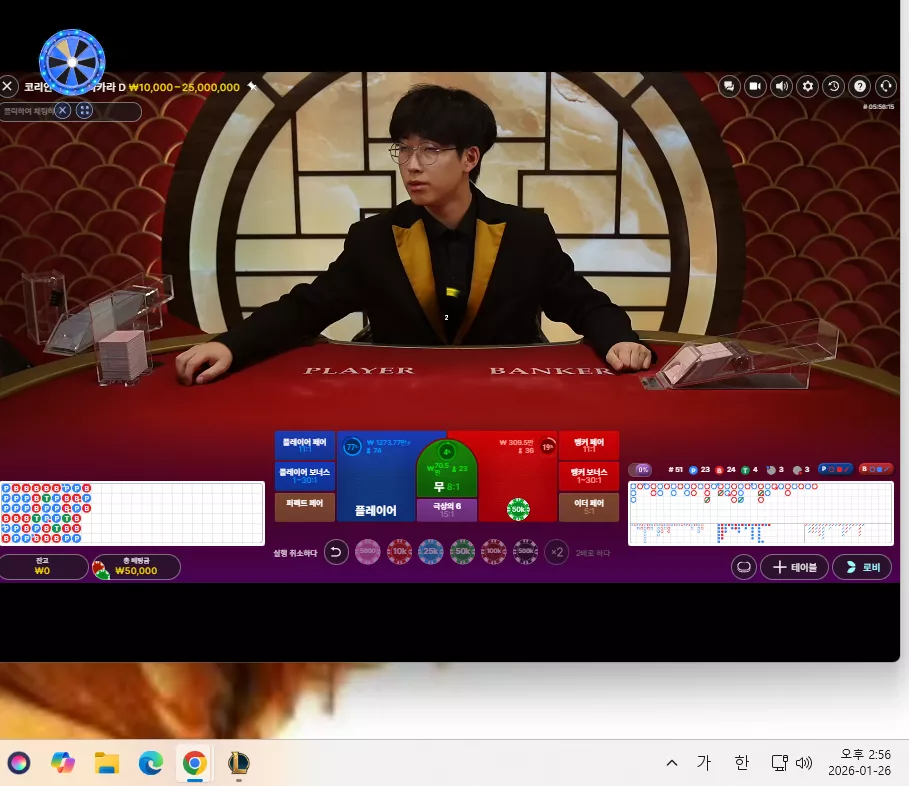Clear the chat field with its X icon
Viewport: 909px width, 786px height.
click(63, 110)
